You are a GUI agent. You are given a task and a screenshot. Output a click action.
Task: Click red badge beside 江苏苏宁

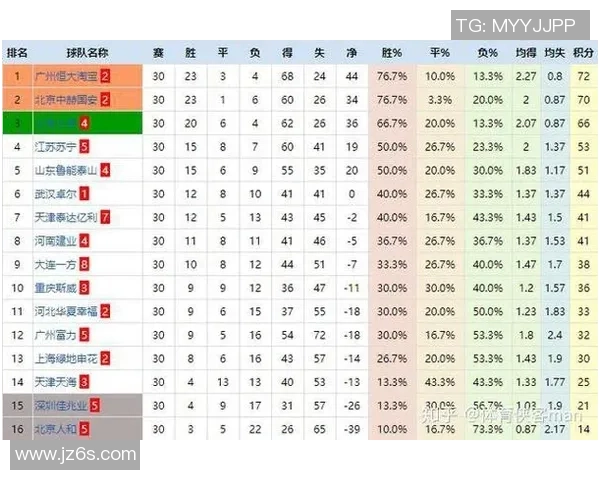(x=84, y=147)
